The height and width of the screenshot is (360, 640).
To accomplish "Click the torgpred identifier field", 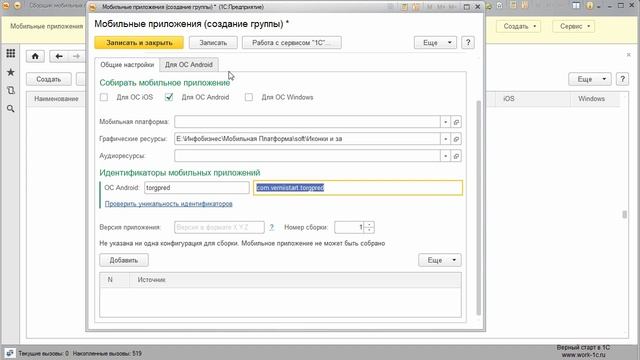I will coord(197,188).
